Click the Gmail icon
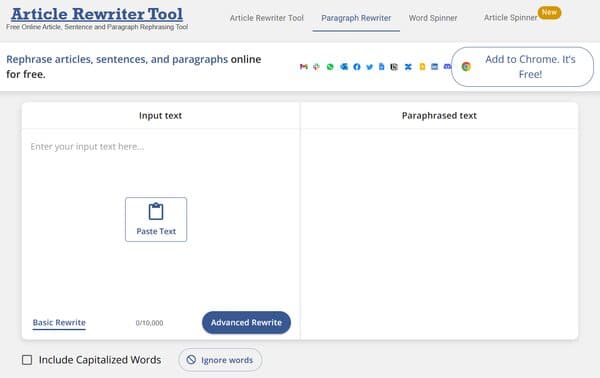This screenshot has width=600, height=378. [303, 67]
